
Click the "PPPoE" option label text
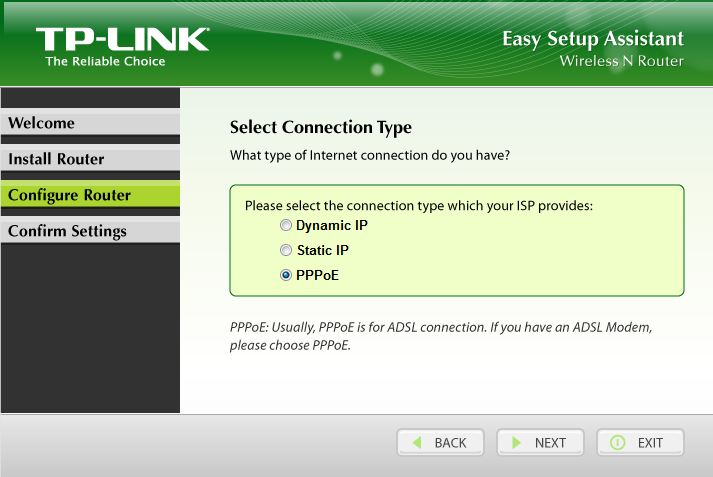click(318, 275)
